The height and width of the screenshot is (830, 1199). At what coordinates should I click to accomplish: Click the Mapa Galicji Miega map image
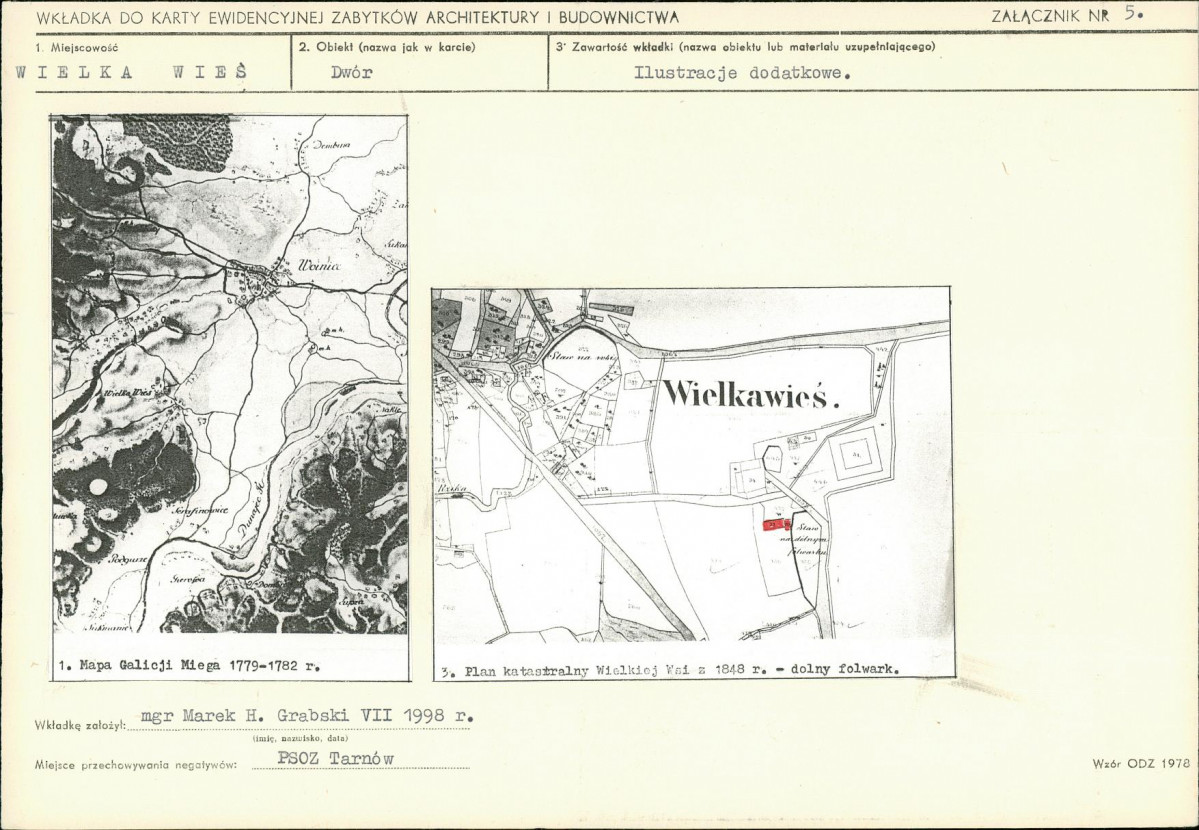coord(229,374)
